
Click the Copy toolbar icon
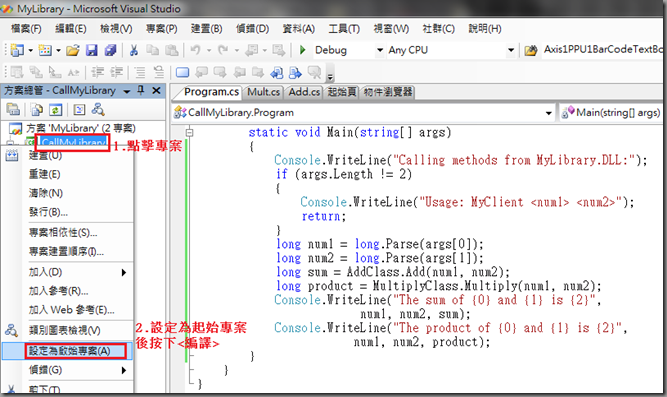click(152, 50)
